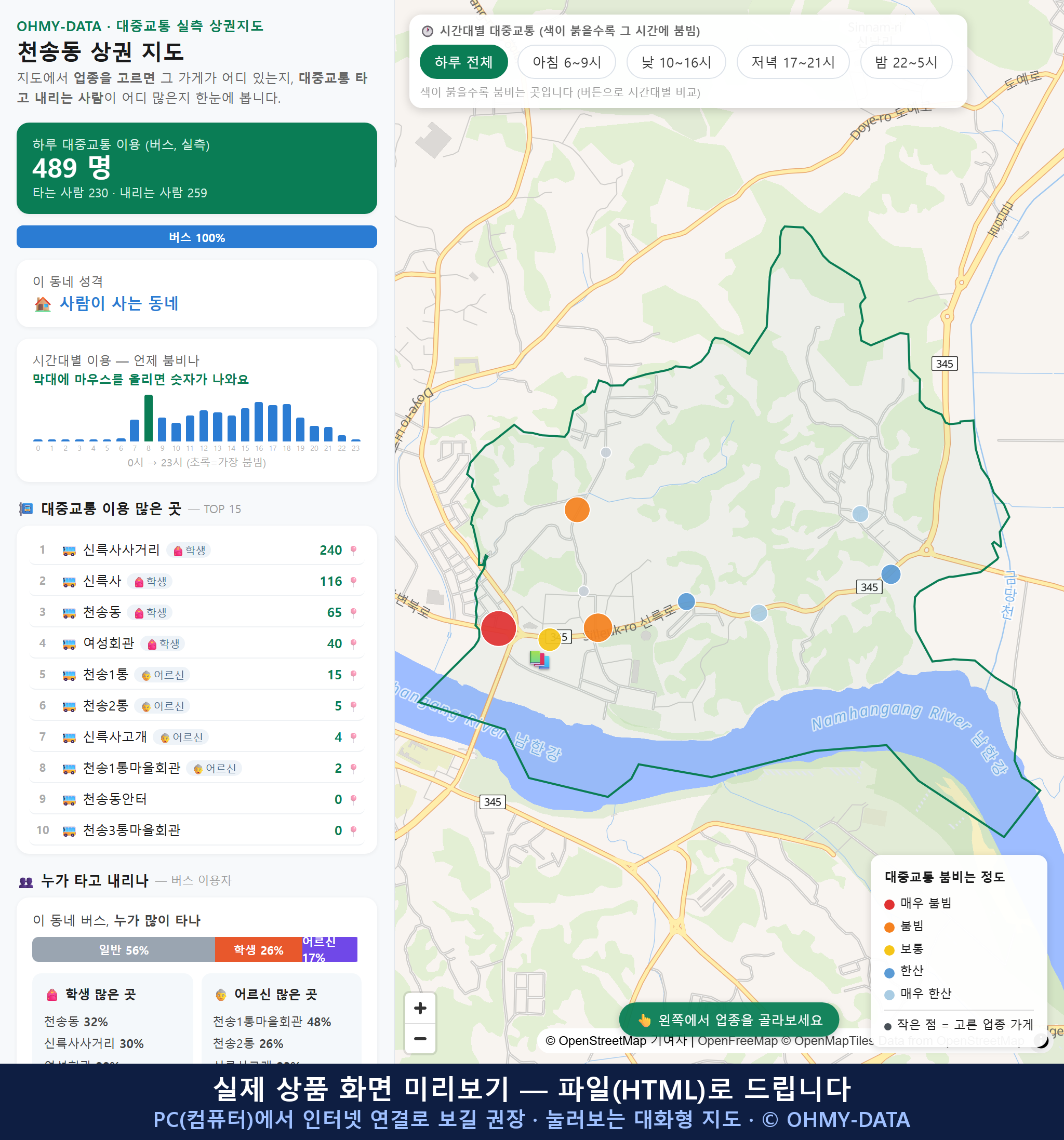1064x1140 pixels.
Task: Click the yellow marker beside the 345 badge
Action: point(550,639)
